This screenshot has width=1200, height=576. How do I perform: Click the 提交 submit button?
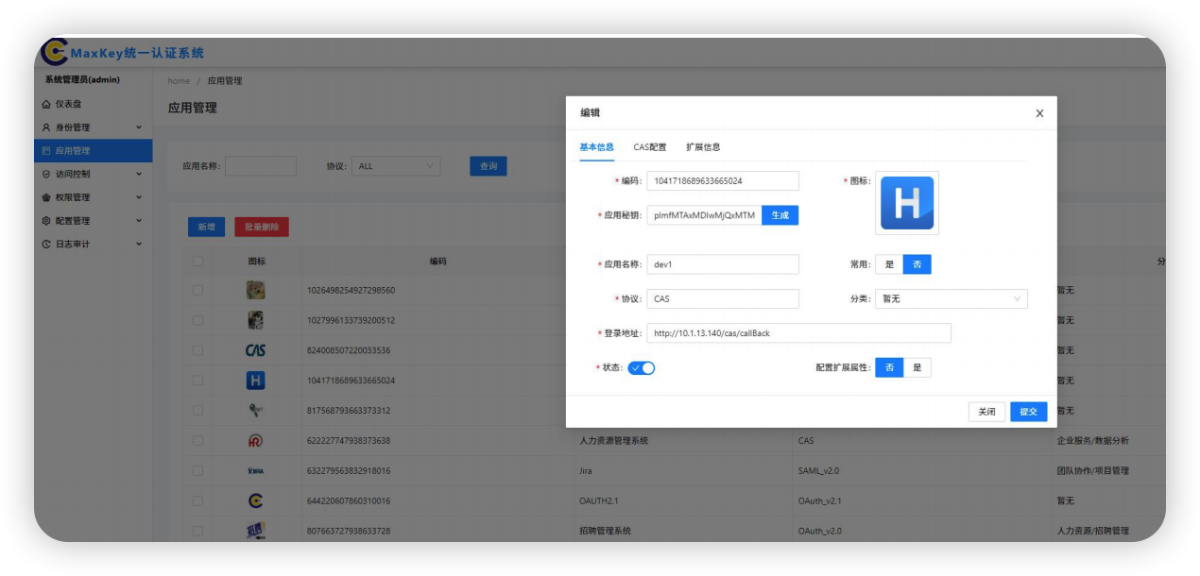tap(1028, 411)
